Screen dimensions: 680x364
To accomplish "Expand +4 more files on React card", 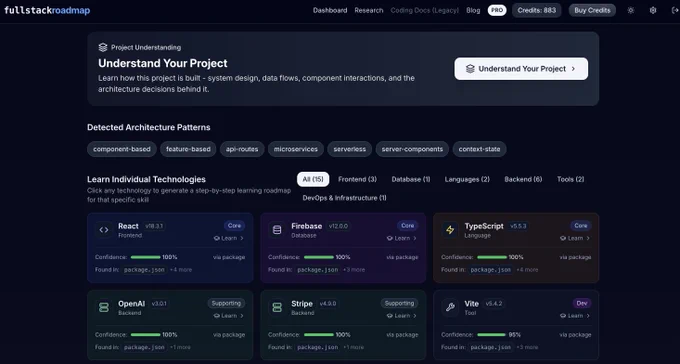I will point(181,270).
